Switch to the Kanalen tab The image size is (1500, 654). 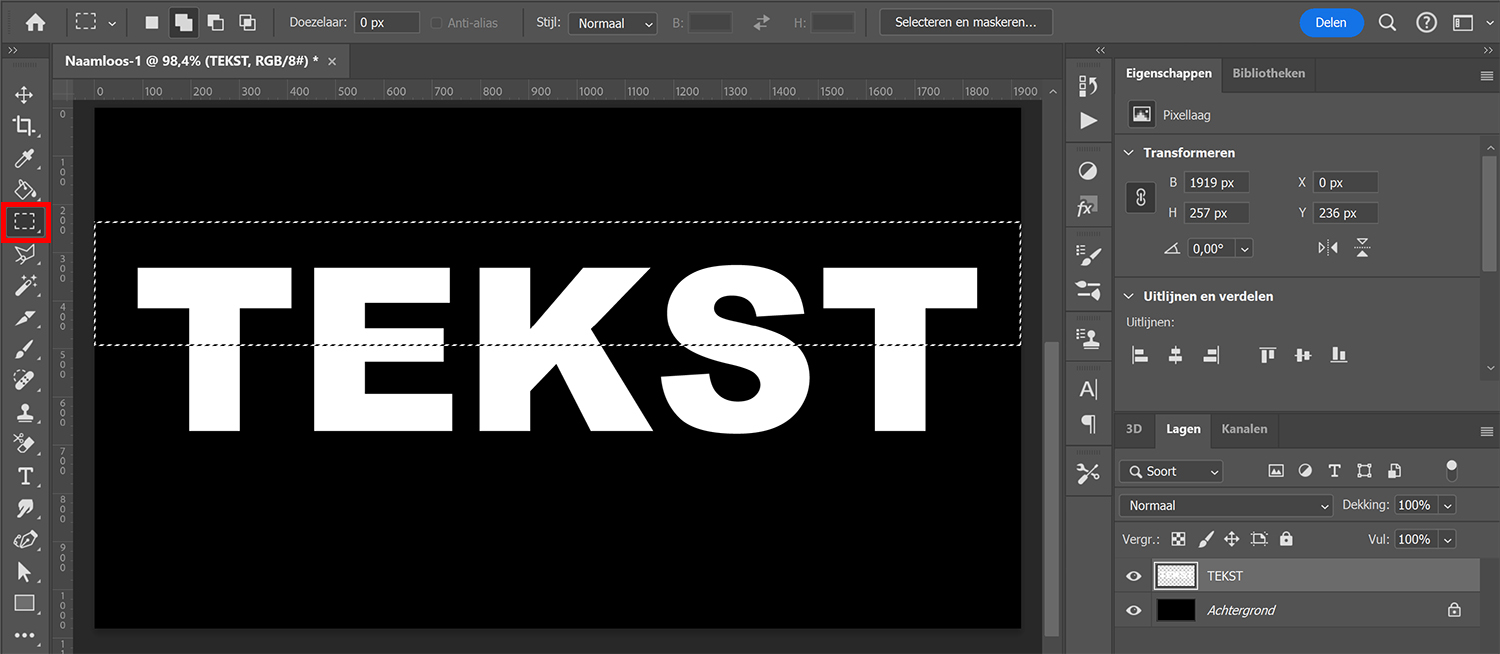pyautogui.click(x=1244, y=429)
